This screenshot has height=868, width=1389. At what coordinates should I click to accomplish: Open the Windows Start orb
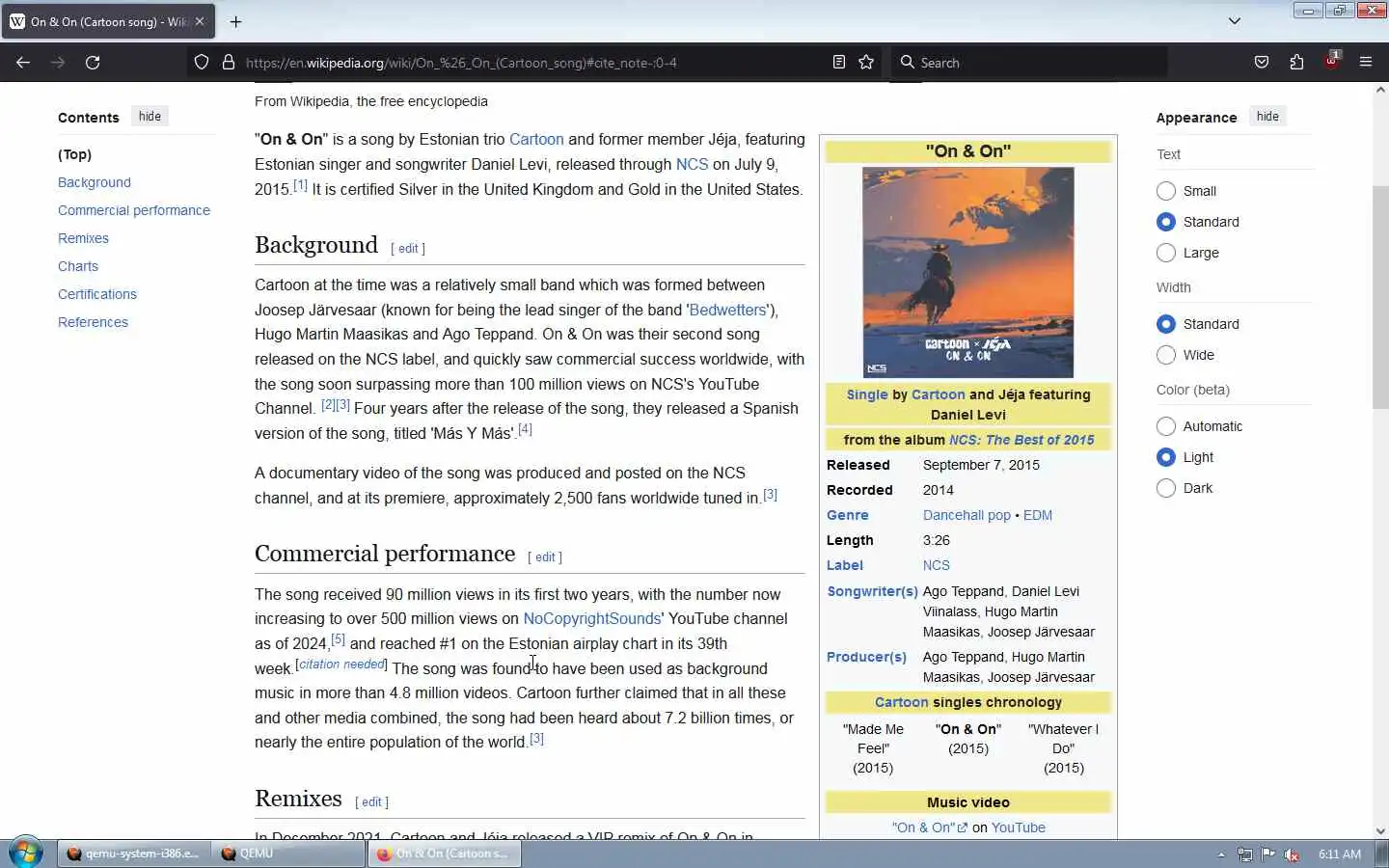pos(26,854)
